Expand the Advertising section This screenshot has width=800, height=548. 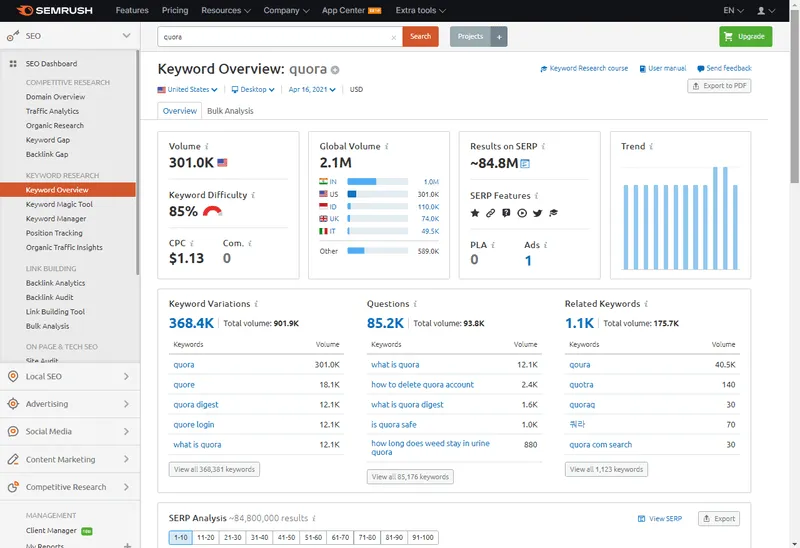[x=126, y=404]
